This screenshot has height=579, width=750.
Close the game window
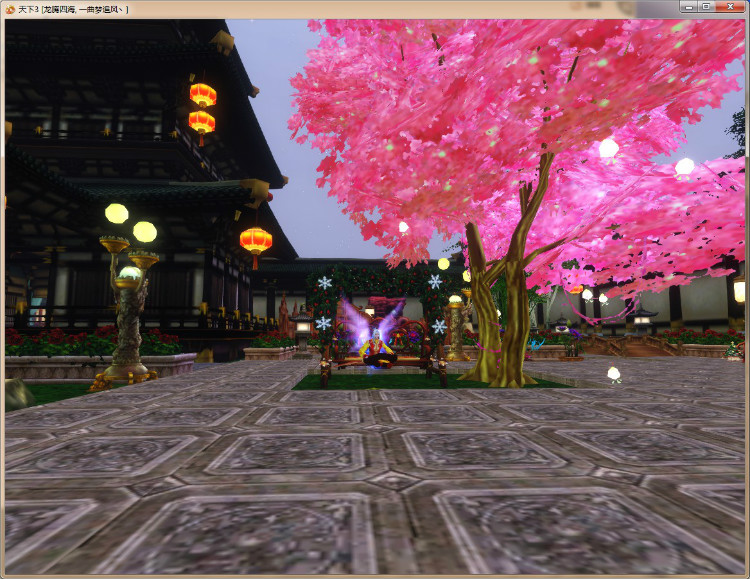click(x=729, y=6)
